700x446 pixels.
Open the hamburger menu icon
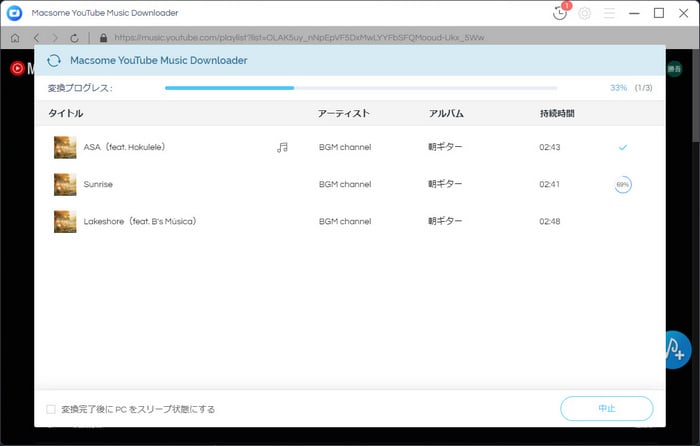point(609,13)
